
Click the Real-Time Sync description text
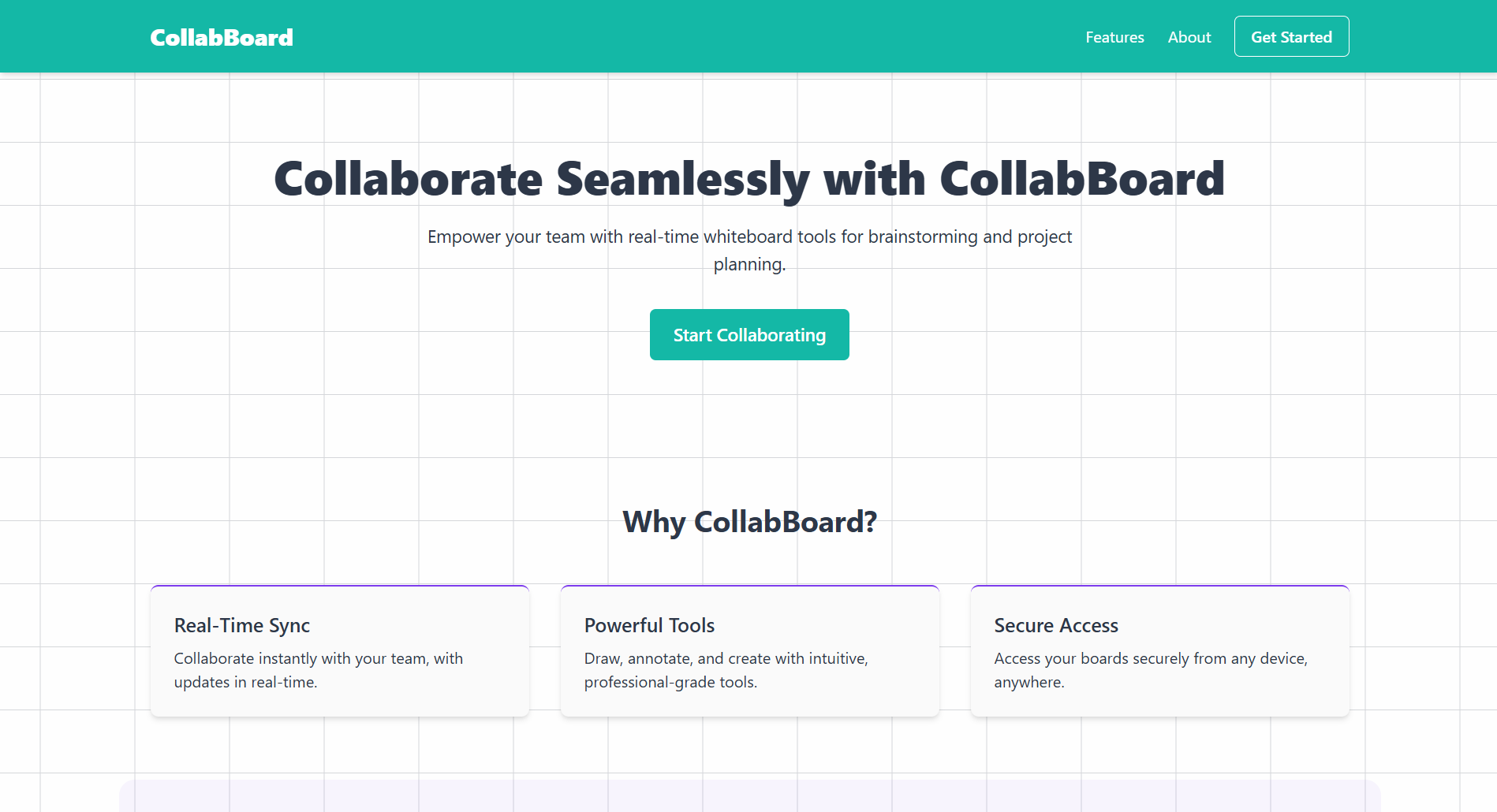[x=318, y=670]
